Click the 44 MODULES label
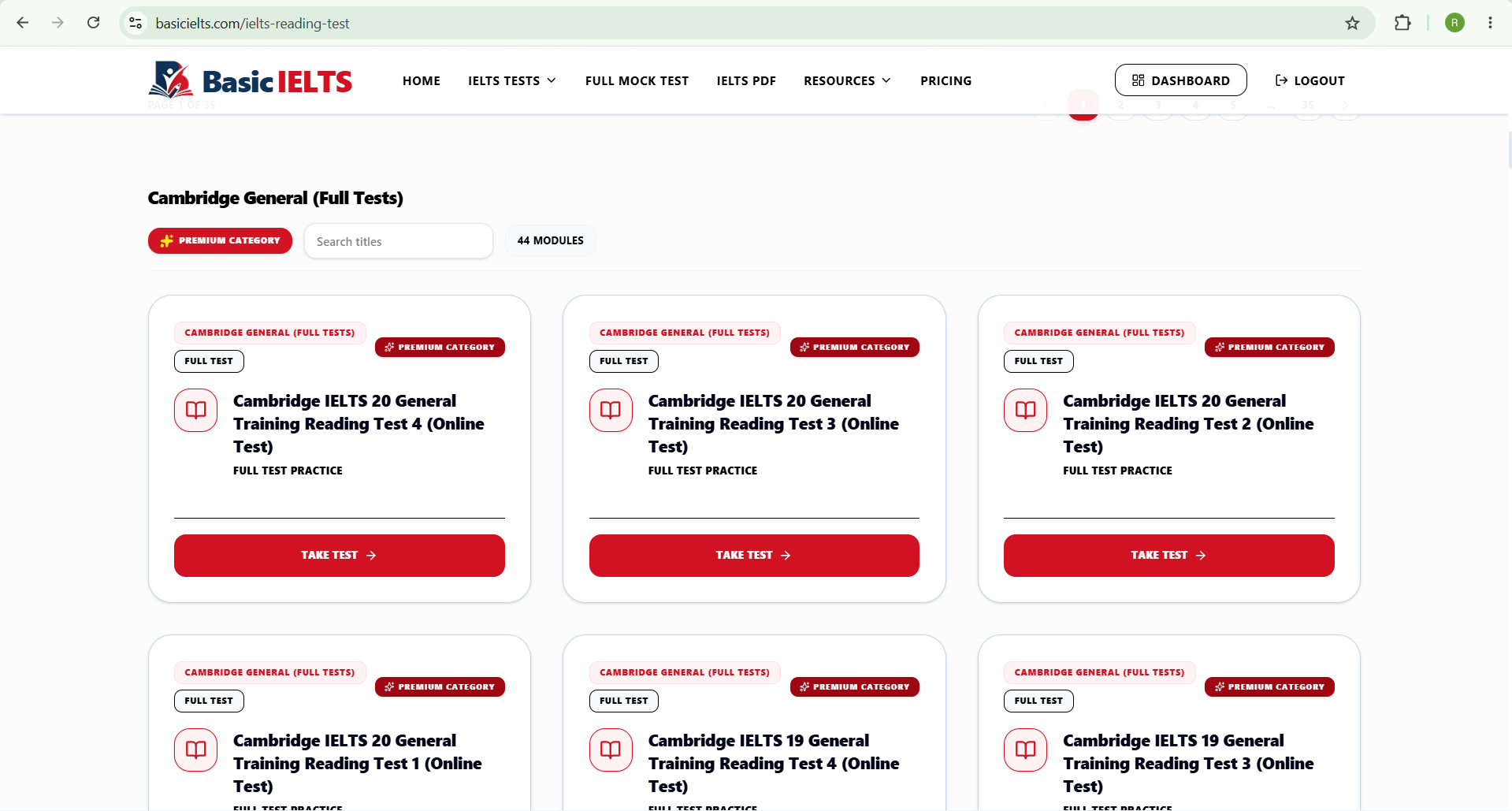Viewport: 1512px width, 811px height. [x=551, y=240]
